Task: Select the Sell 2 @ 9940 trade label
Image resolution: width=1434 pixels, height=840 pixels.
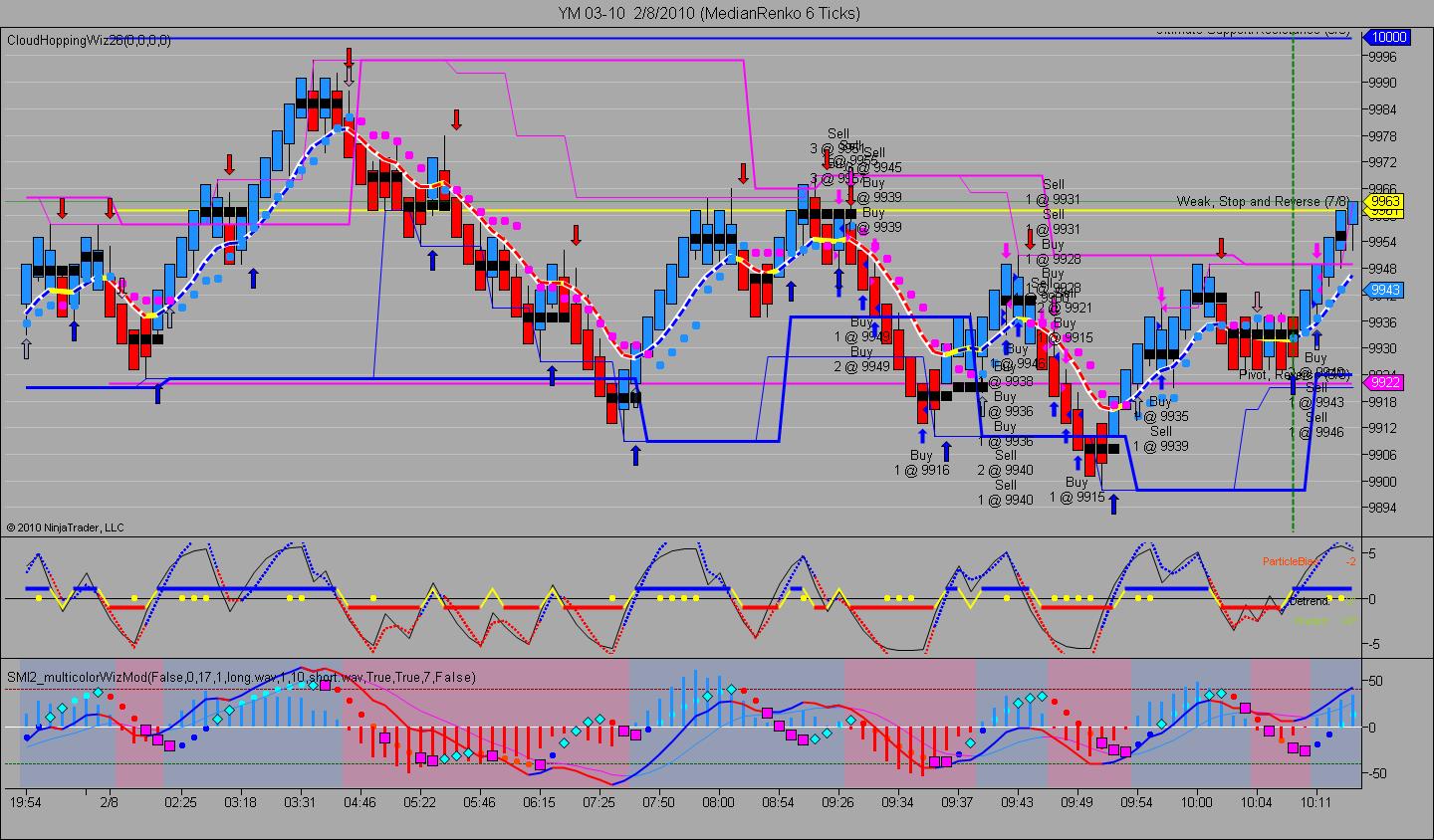Action: [1005, 463]
